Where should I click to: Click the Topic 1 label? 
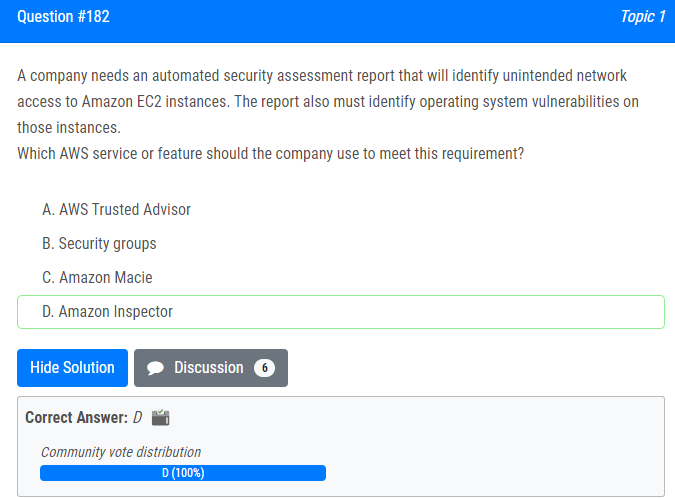pyautogui.click(x=643, y=17)
